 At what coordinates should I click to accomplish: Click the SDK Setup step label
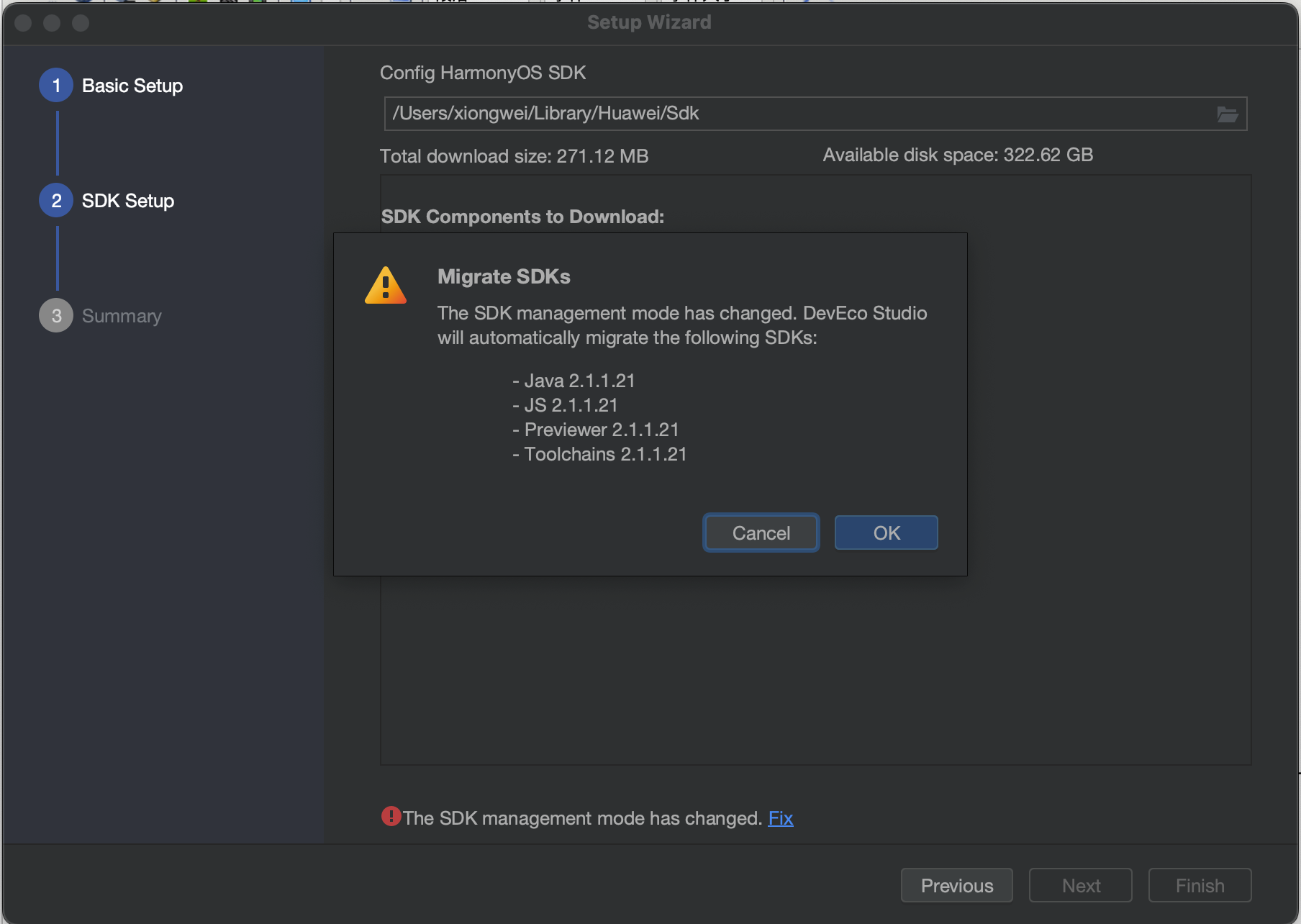(x=128, y=201)
